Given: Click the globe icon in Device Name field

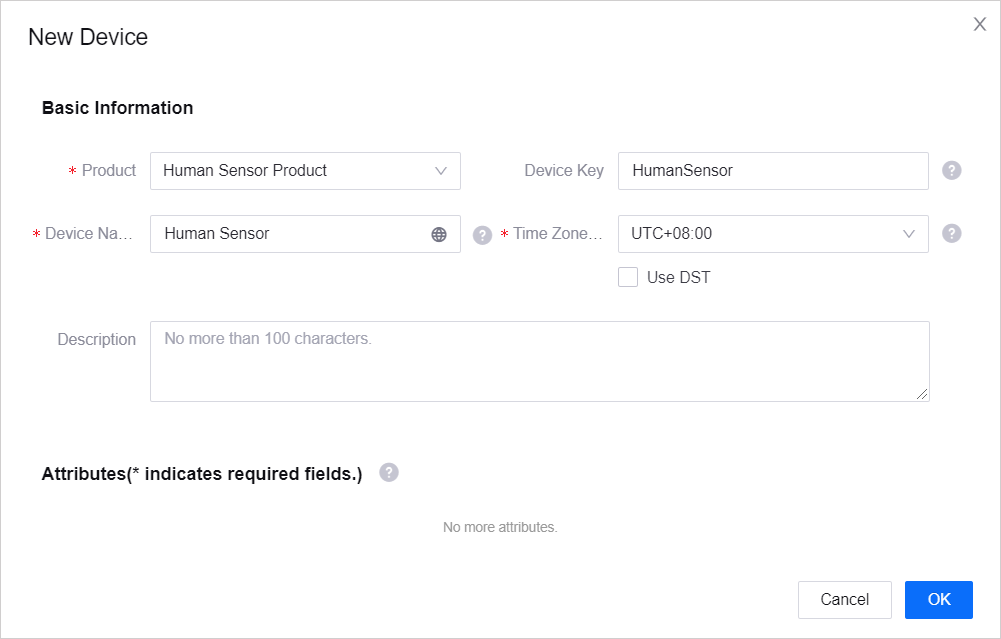Looking at the screenshot, I should pos(439,234).
